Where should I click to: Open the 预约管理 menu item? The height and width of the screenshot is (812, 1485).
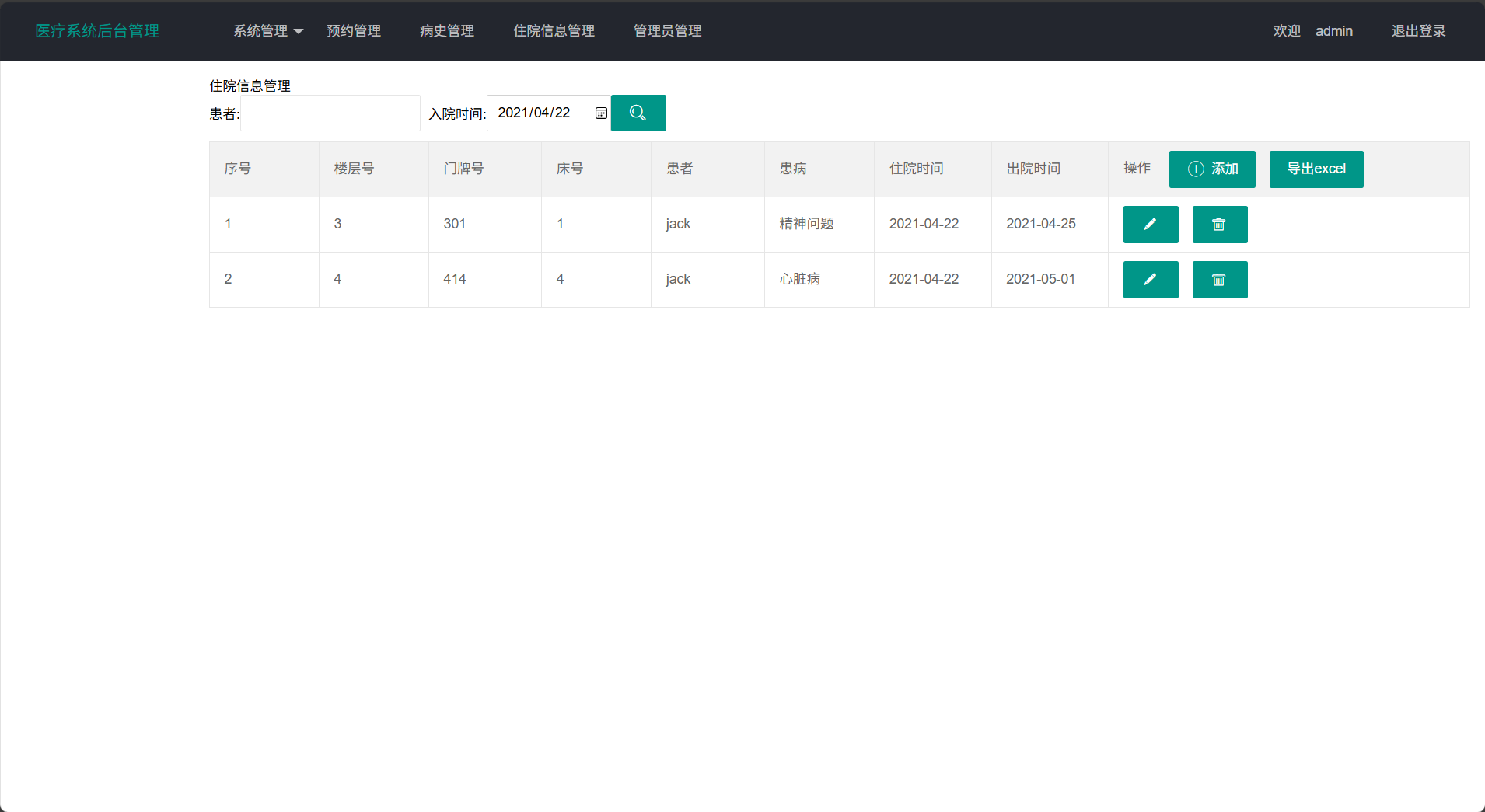click(354, 31)
